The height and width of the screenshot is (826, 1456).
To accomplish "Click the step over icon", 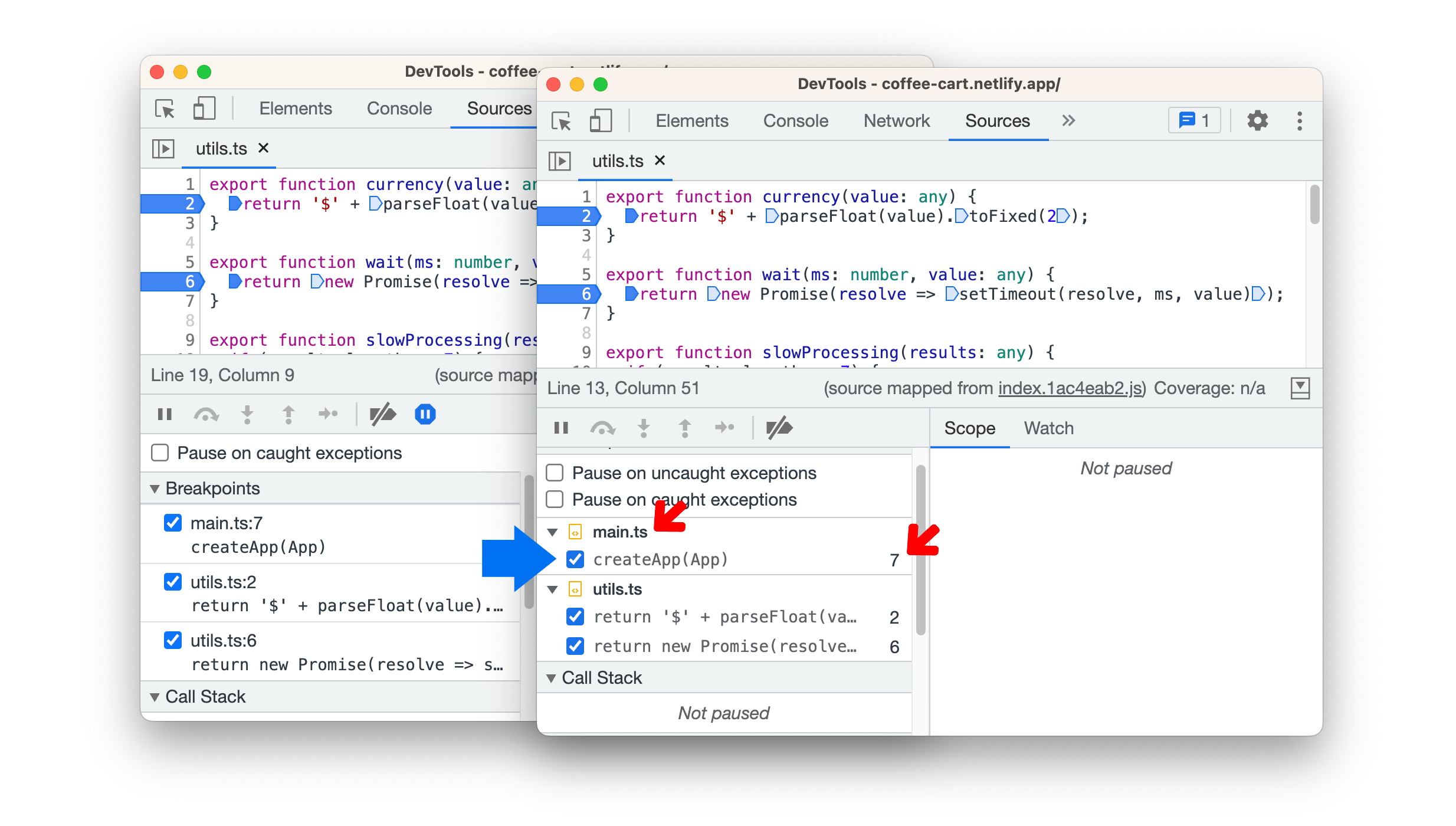I will (x=603, y=428).
